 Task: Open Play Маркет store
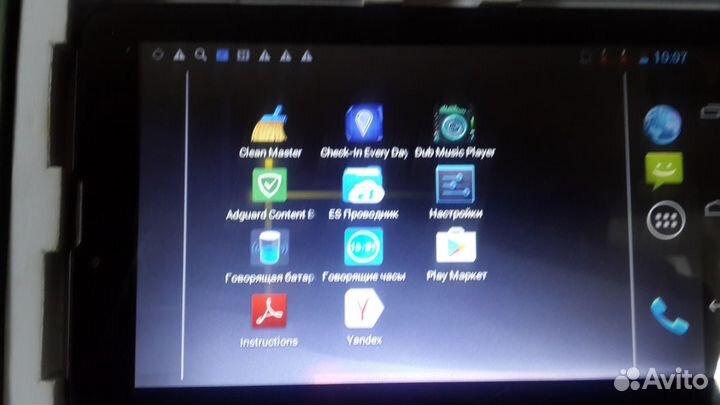pos(455,246)
